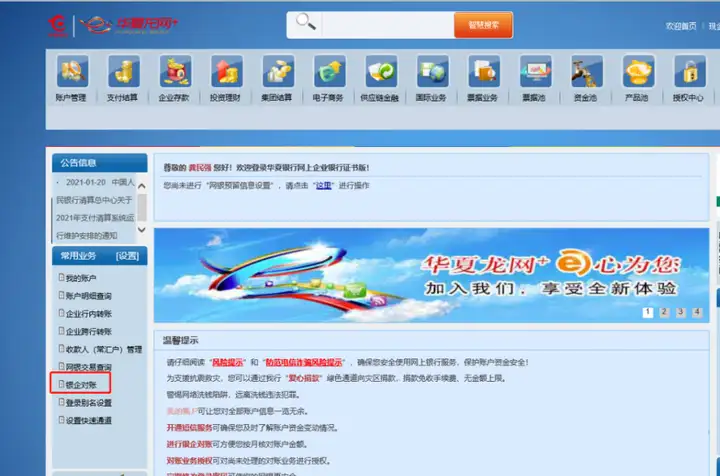Open the red 风险提示 link
Screen dimensions: 720x476
227,362
